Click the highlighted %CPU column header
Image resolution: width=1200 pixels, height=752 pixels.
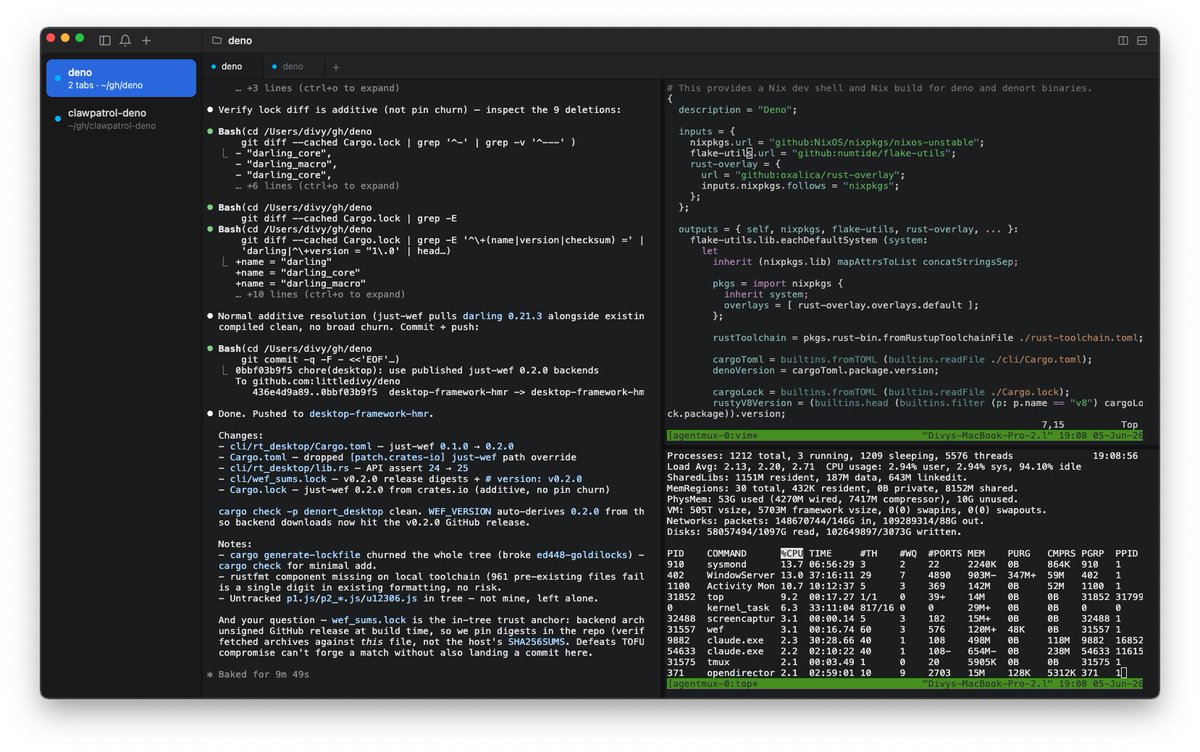791,553
